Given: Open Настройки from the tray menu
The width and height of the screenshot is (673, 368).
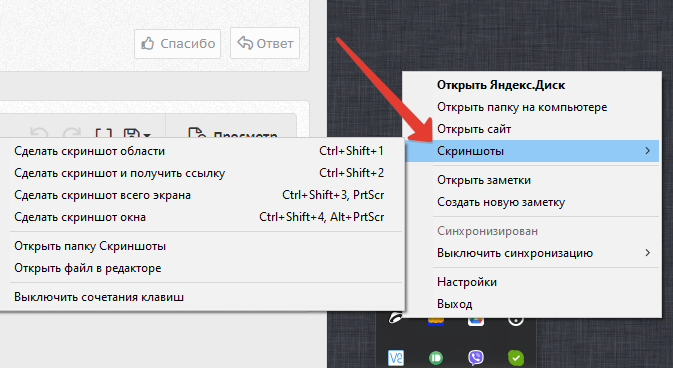Looking at the screenshot, I should (x=532, y=282).
